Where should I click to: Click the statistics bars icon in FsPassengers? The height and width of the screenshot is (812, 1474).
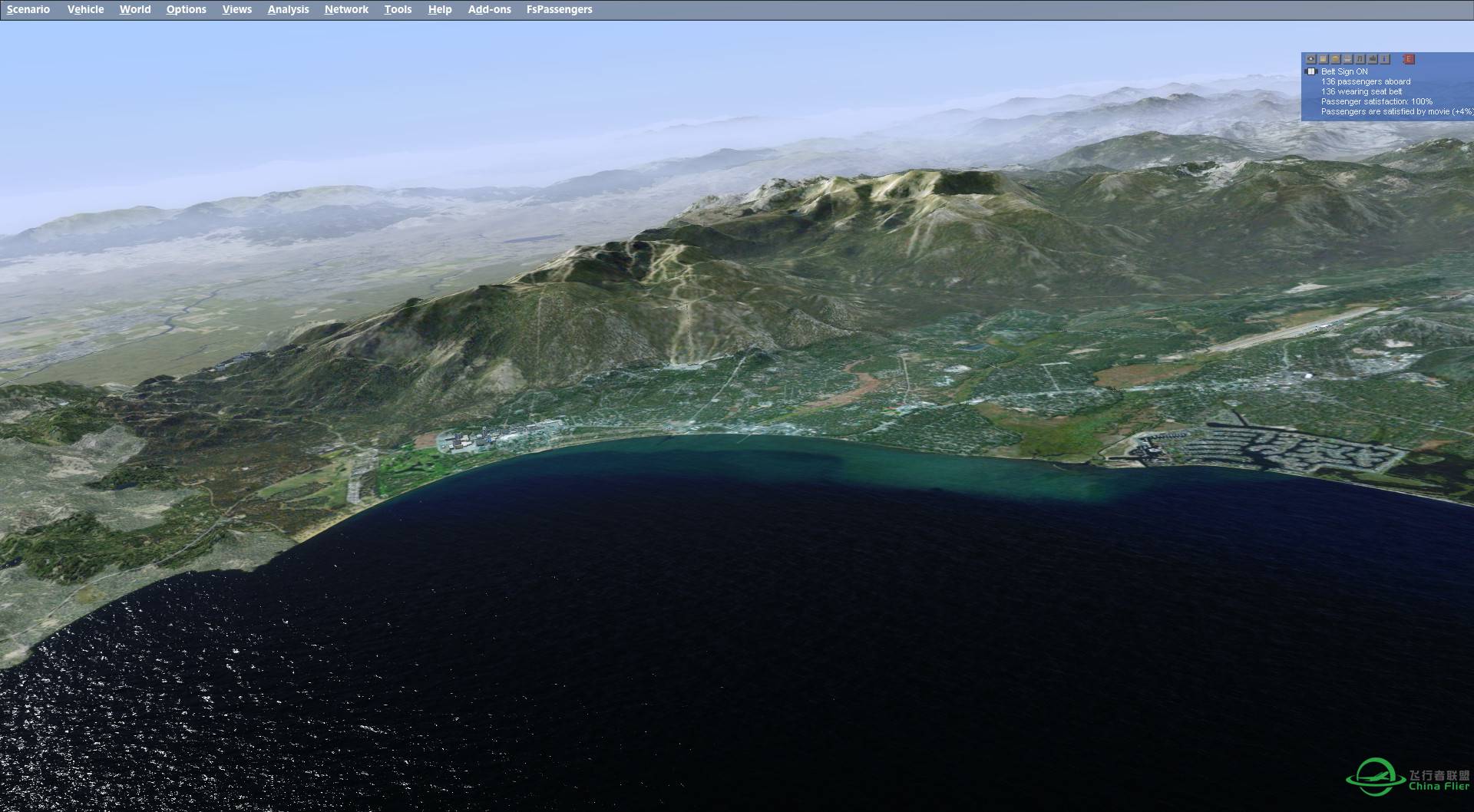(x=1373, y=59)
